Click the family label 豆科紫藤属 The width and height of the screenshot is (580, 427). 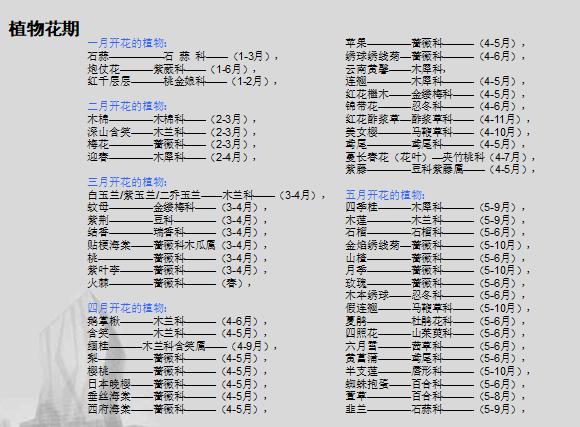point(437,169)
